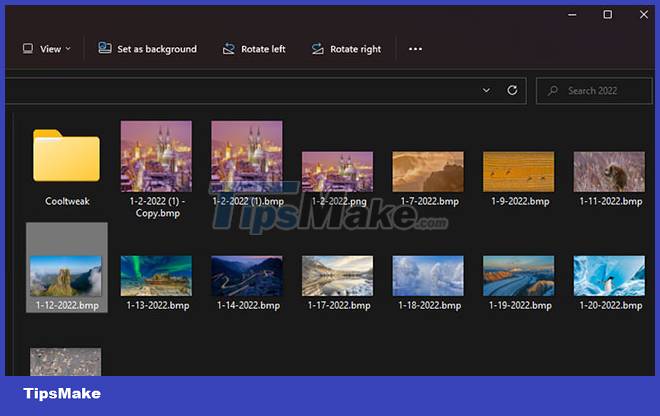Click the Rotate left button

tap(254, 49)
